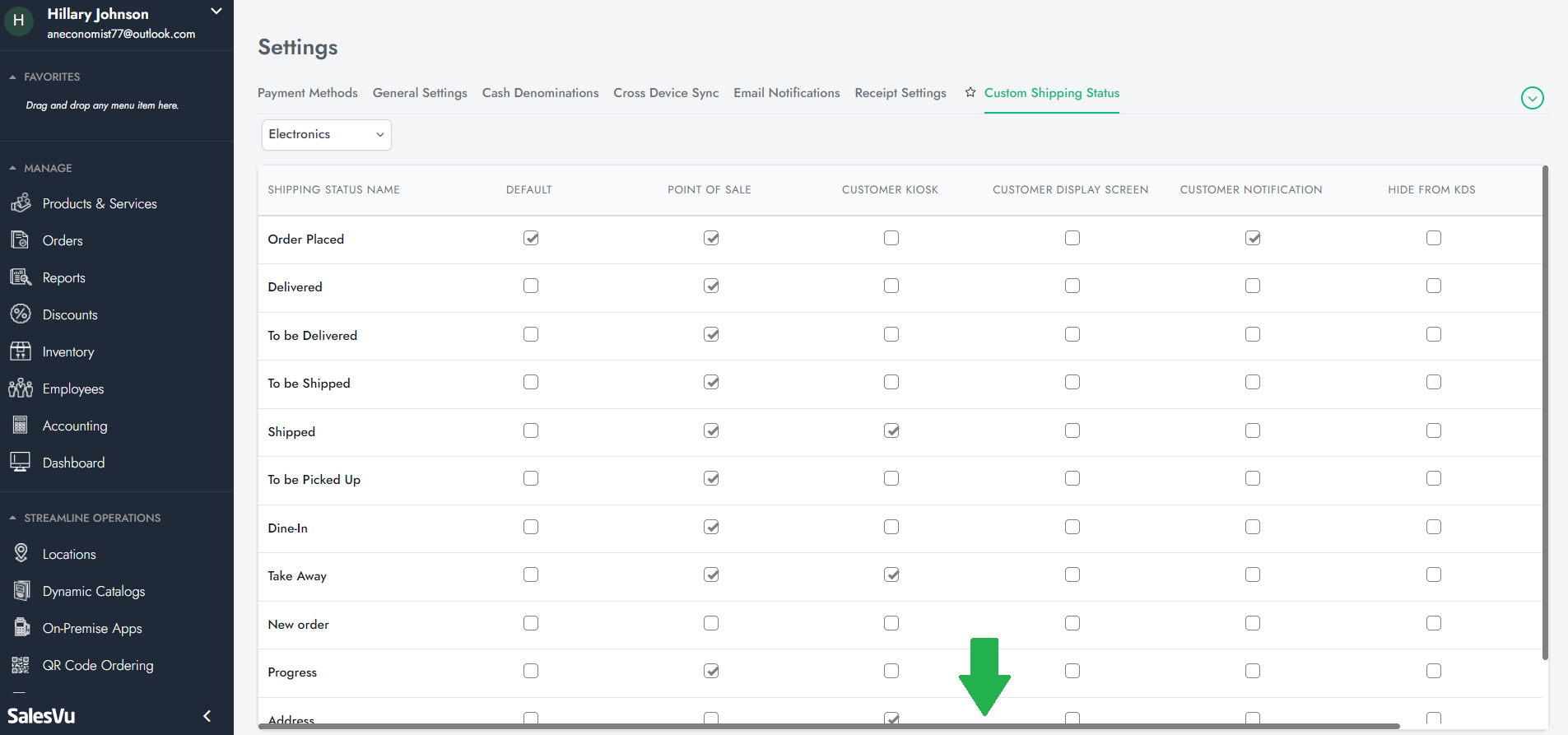Click the Locations pin icon
Image resolution: width=1568 pixels, height=735 pixels.
21,554
